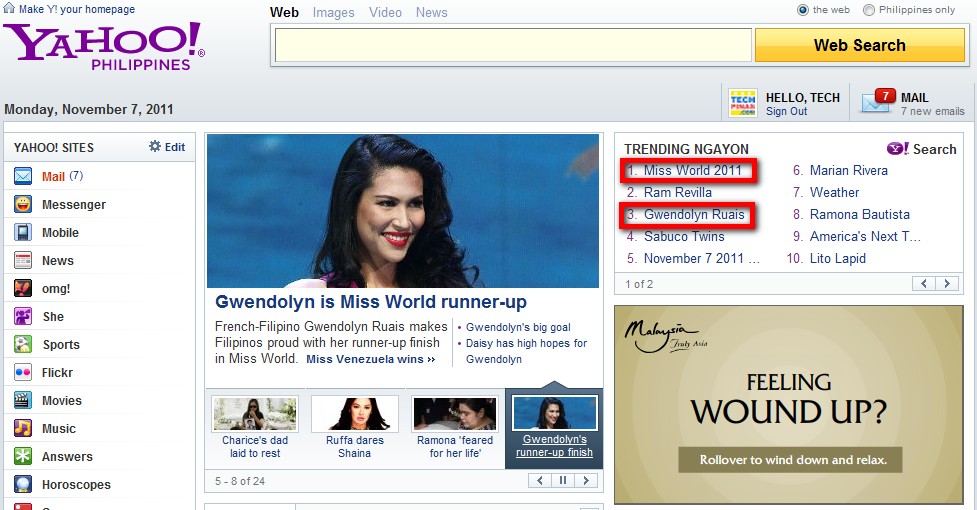This screenshot has height=510, width=977.
Task: Select 'the web' radio button
Action: click(803, 10)
